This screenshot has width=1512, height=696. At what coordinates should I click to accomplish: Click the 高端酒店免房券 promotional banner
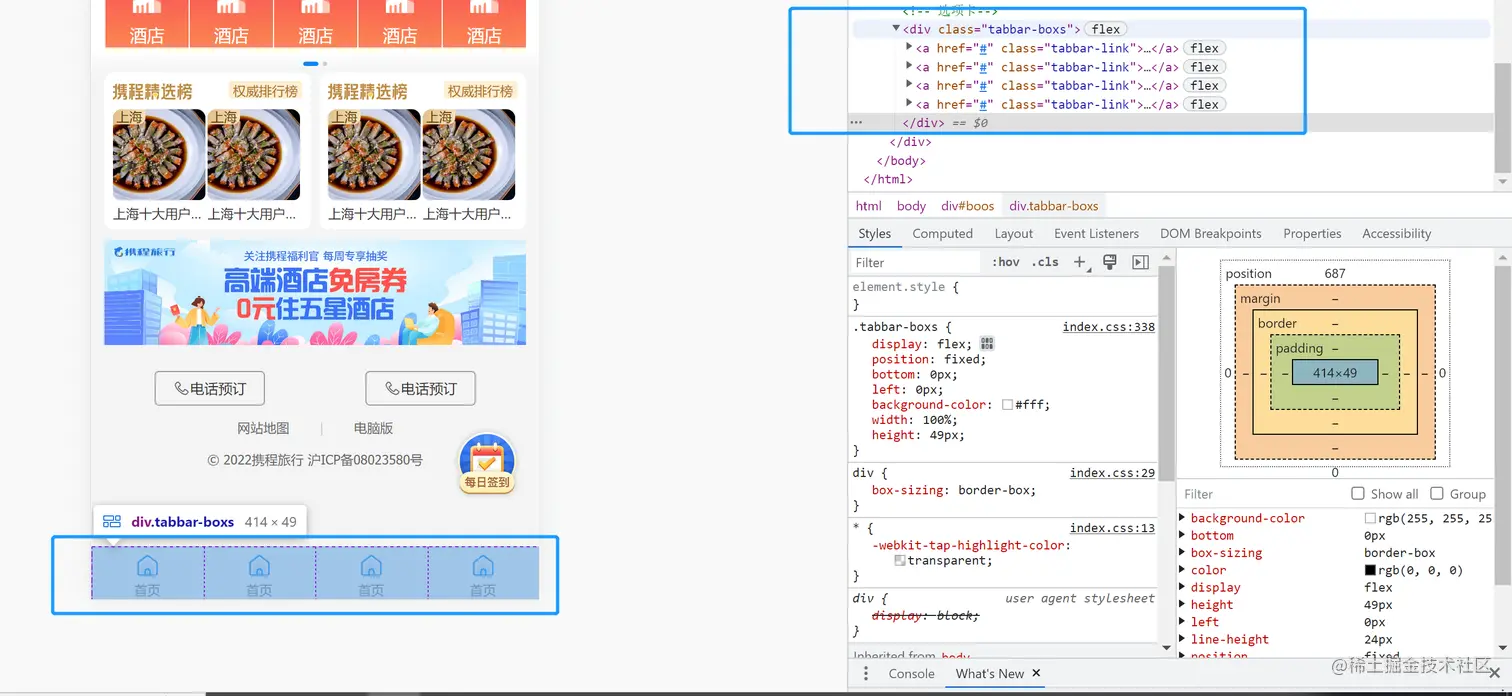315,292
